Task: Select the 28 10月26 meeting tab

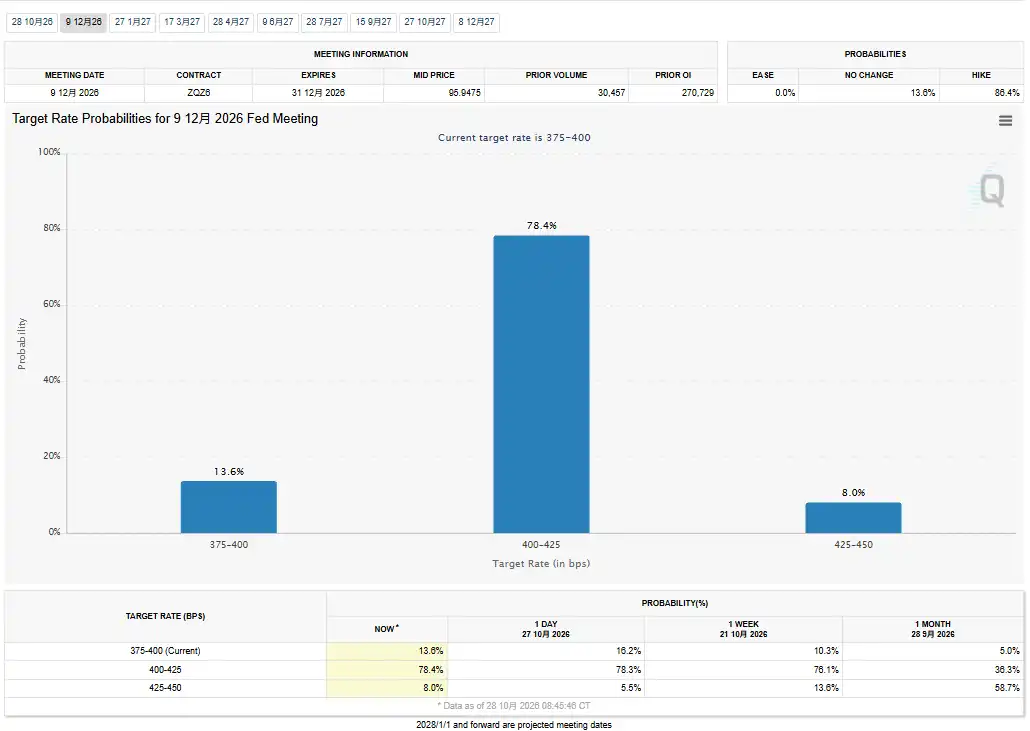Action: [32, 22]
